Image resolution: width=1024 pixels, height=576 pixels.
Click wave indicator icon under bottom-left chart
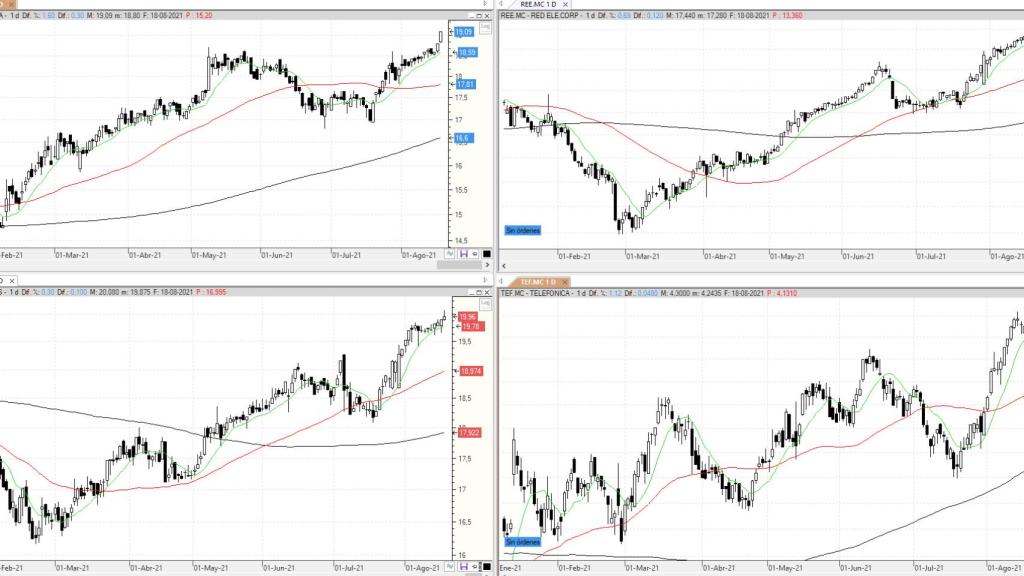pos(451,567)
